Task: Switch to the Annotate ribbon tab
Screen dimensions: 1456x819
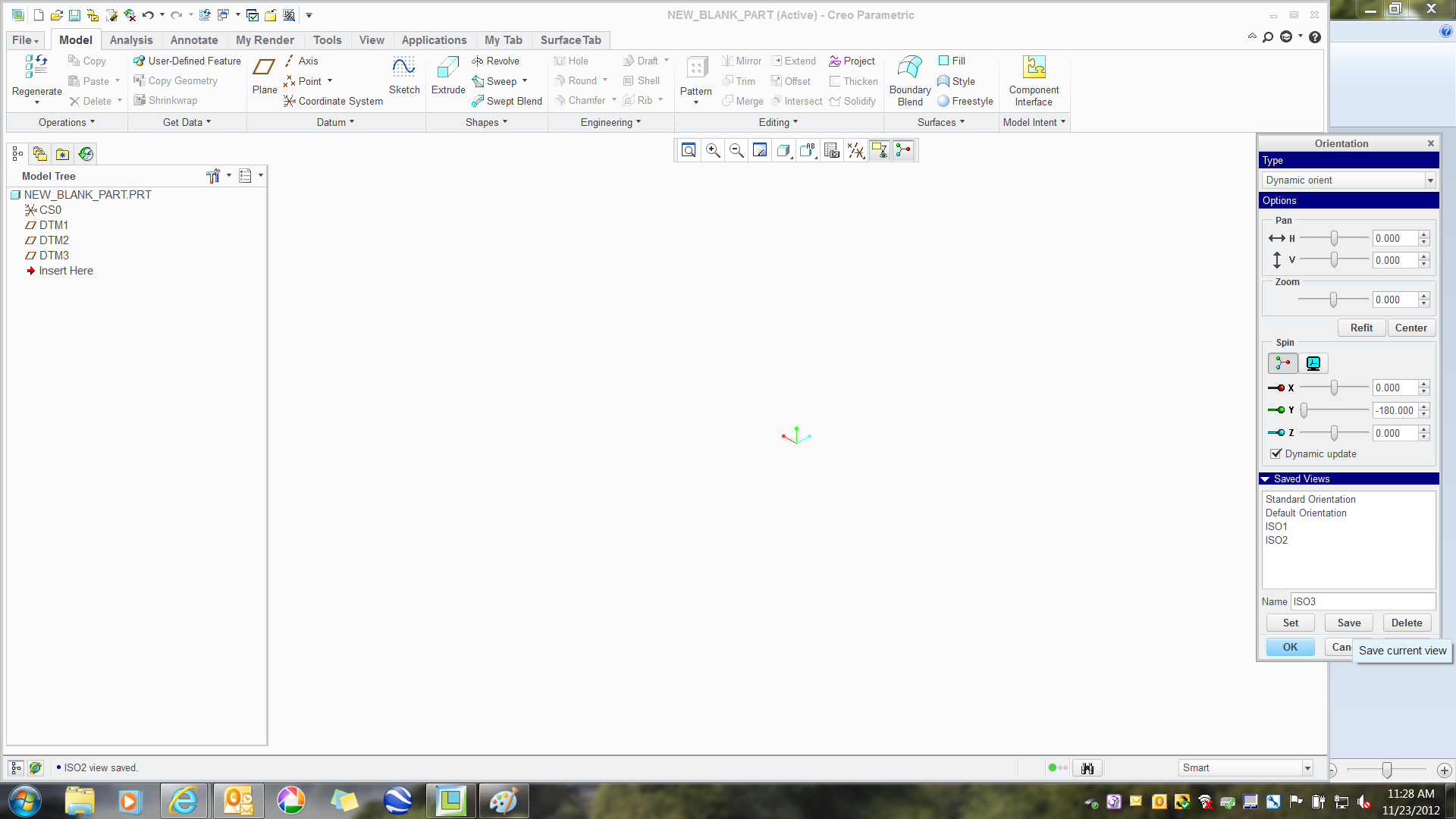Action: click(194, 40)
